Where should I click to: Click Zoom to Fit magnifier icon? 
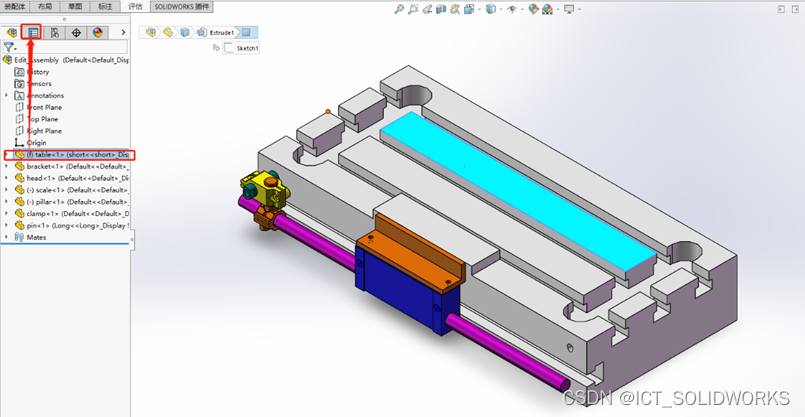[399, 9]
